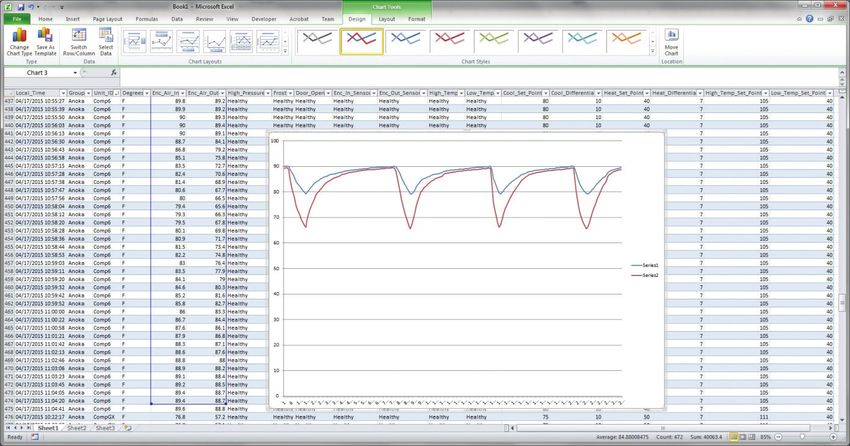The image size is (850, 446).
Task: Open the Select Data dialog
Action: pos(106,42)
